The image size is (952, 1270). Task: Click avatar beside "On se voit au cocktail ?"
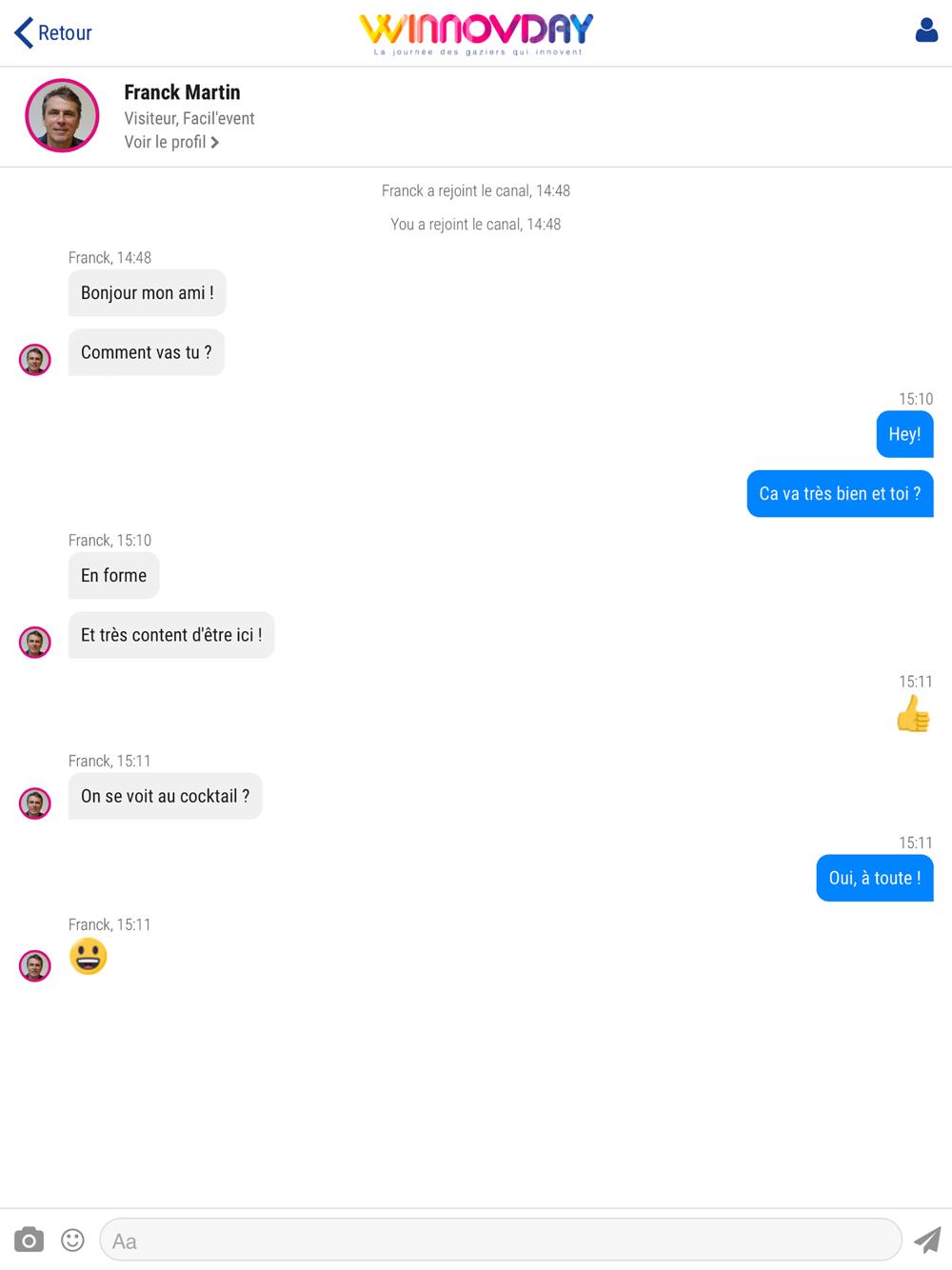point(35,804)
